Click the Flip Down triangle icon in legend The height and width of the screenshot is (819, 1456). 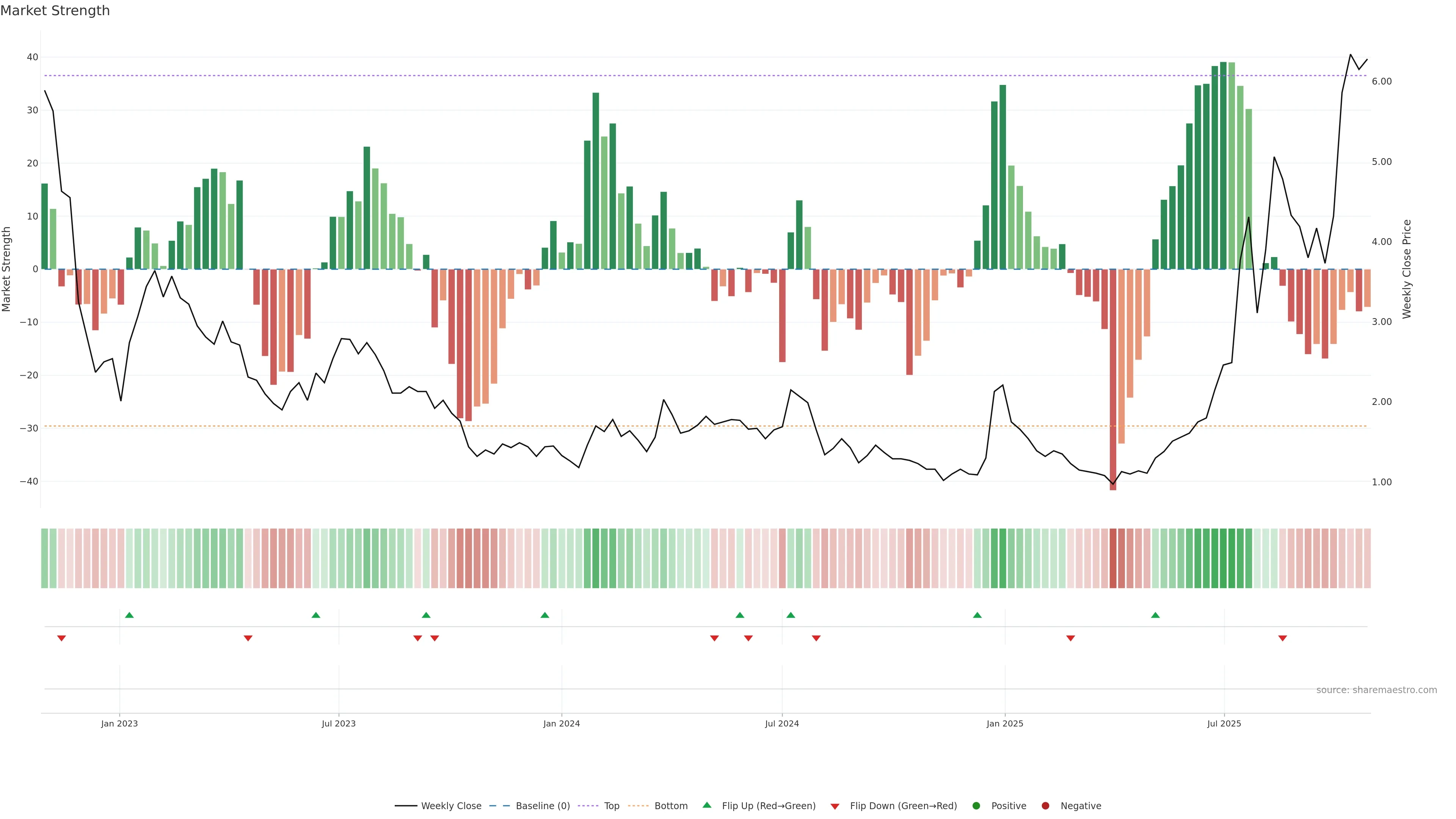point(835,806)
